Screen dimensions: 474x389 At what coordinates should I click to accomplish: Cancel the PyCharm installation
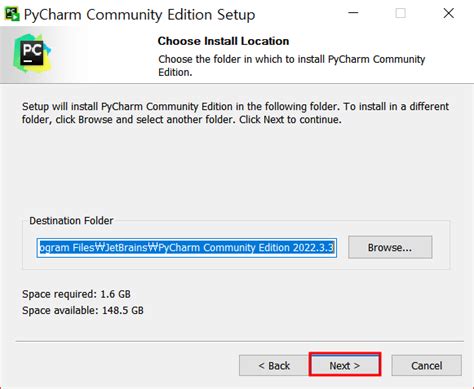(426, 365)
